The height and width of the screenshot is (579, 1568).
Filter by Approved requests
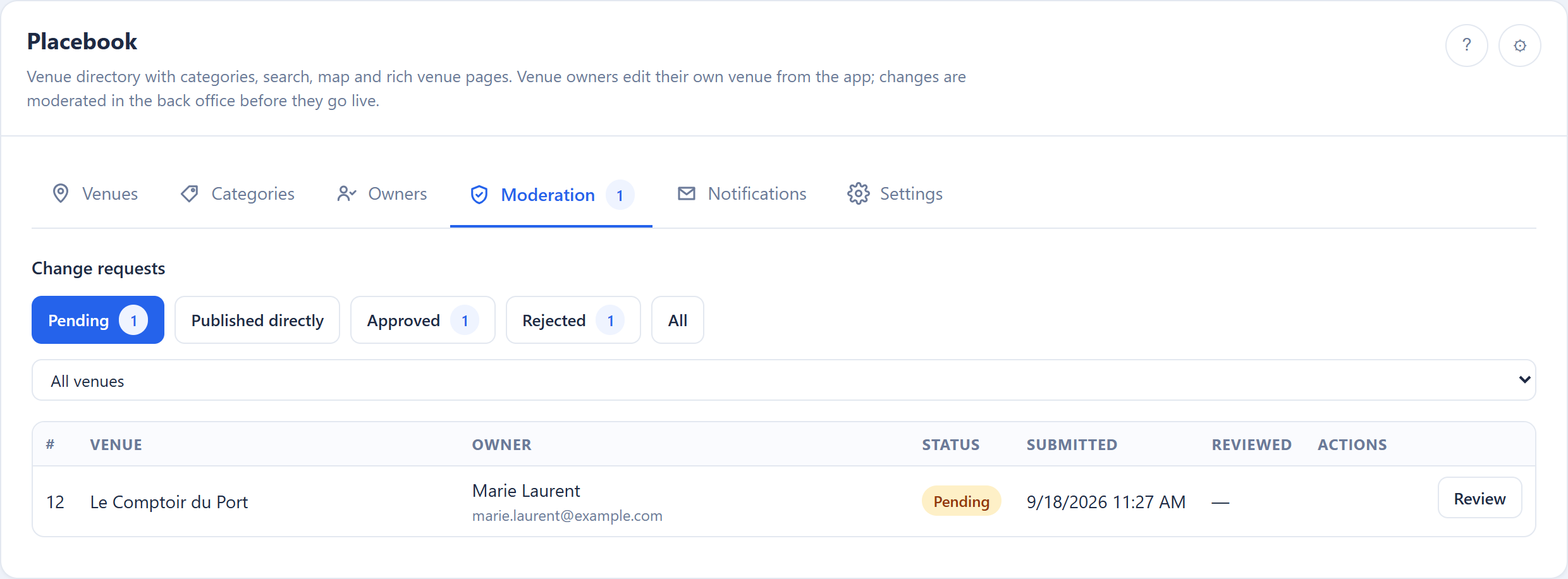click(423, 320)
